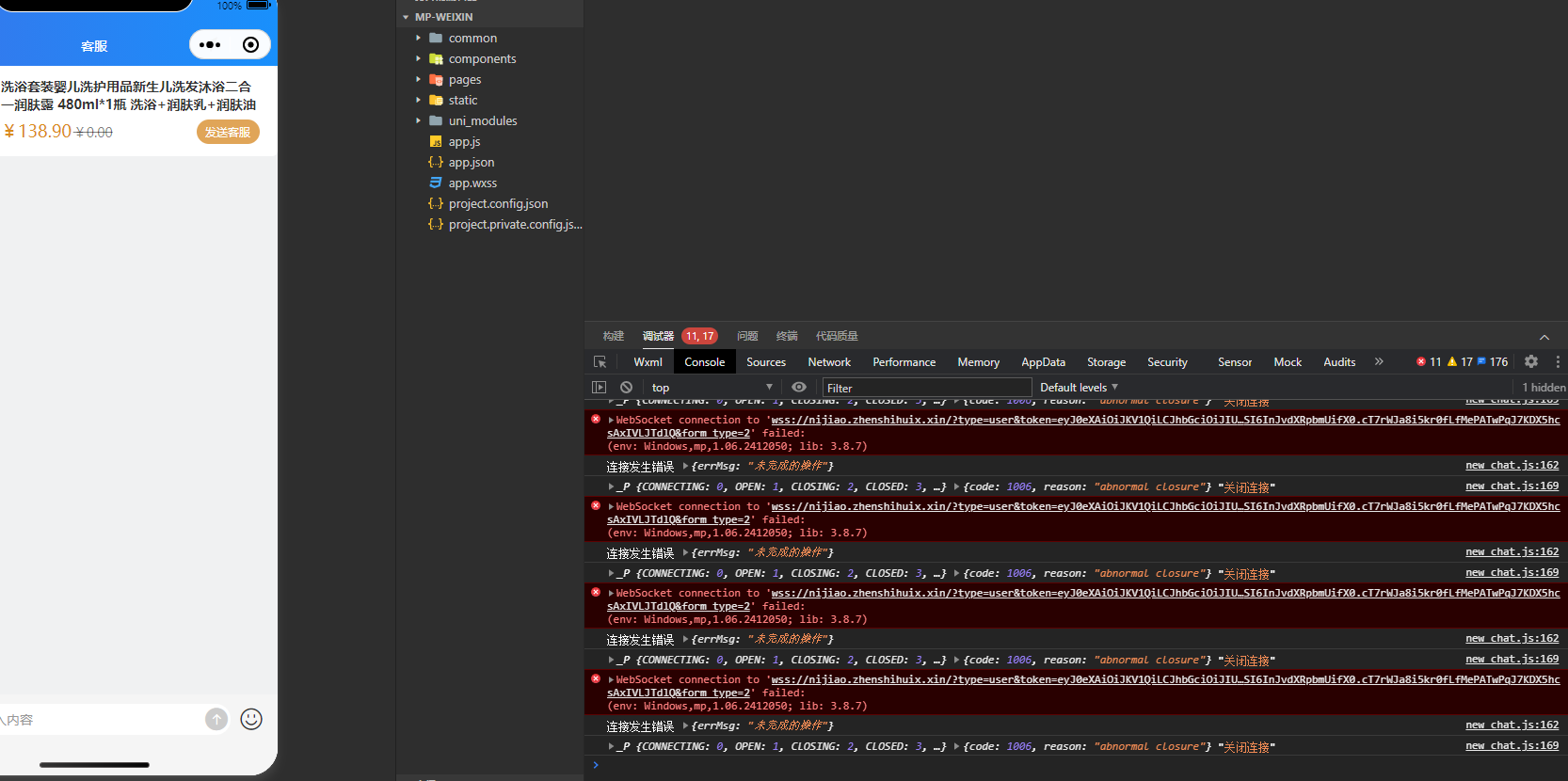
Task: Click the pages folder icon
Action: (x=436, y=79)
